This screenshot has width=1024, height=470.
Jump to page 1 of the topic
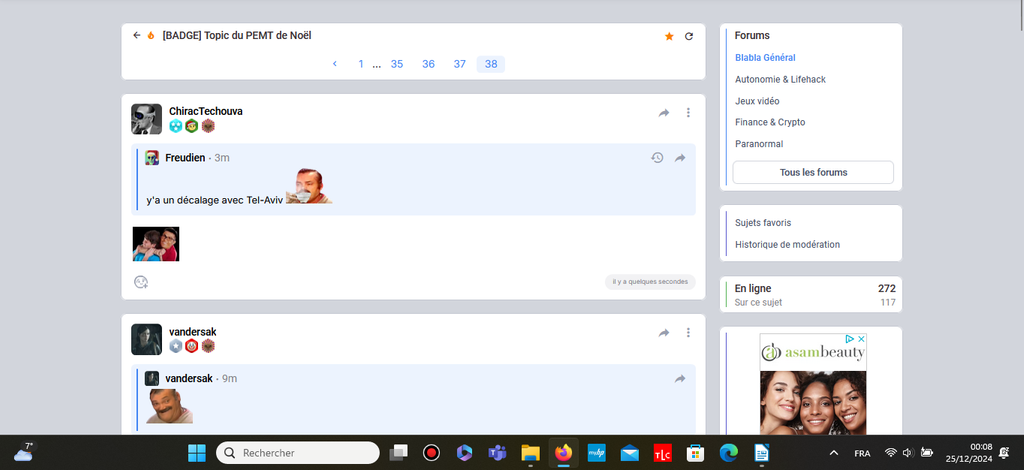361,64
